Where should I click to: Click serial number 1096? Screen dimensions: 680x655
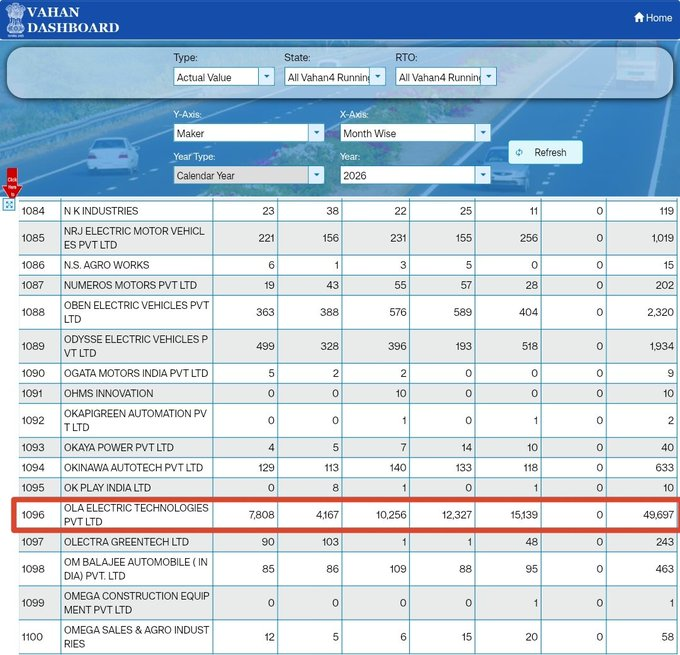[x=33, y=514]
